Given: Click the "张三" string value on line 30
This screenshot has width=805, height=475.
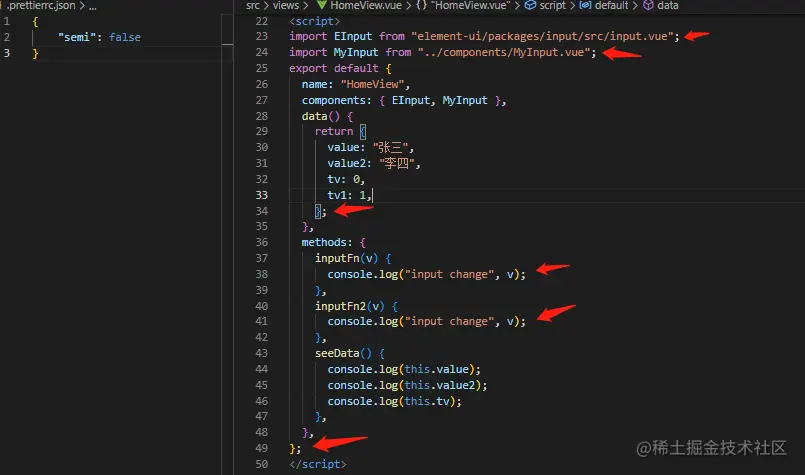Looking at the screenshot, I should [x=390, y=147].
